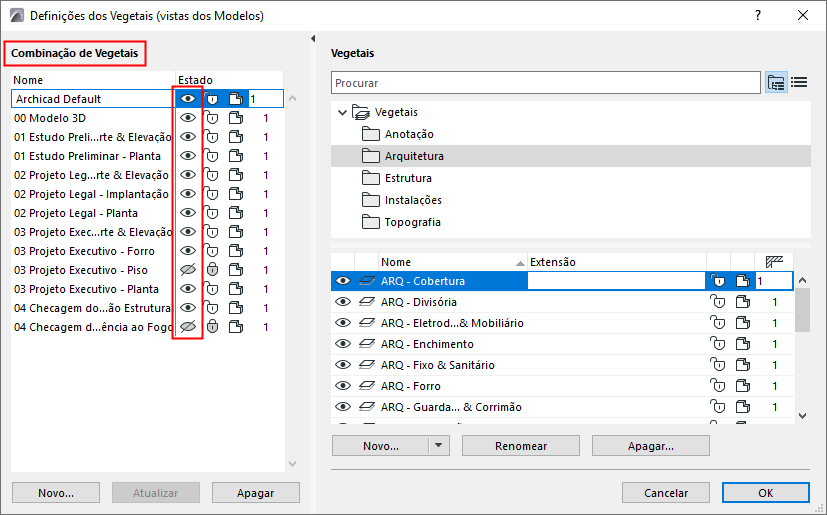Switch to folder tree view of layers
The width and height of the screenshot is (827, 515).
(776, 83)
